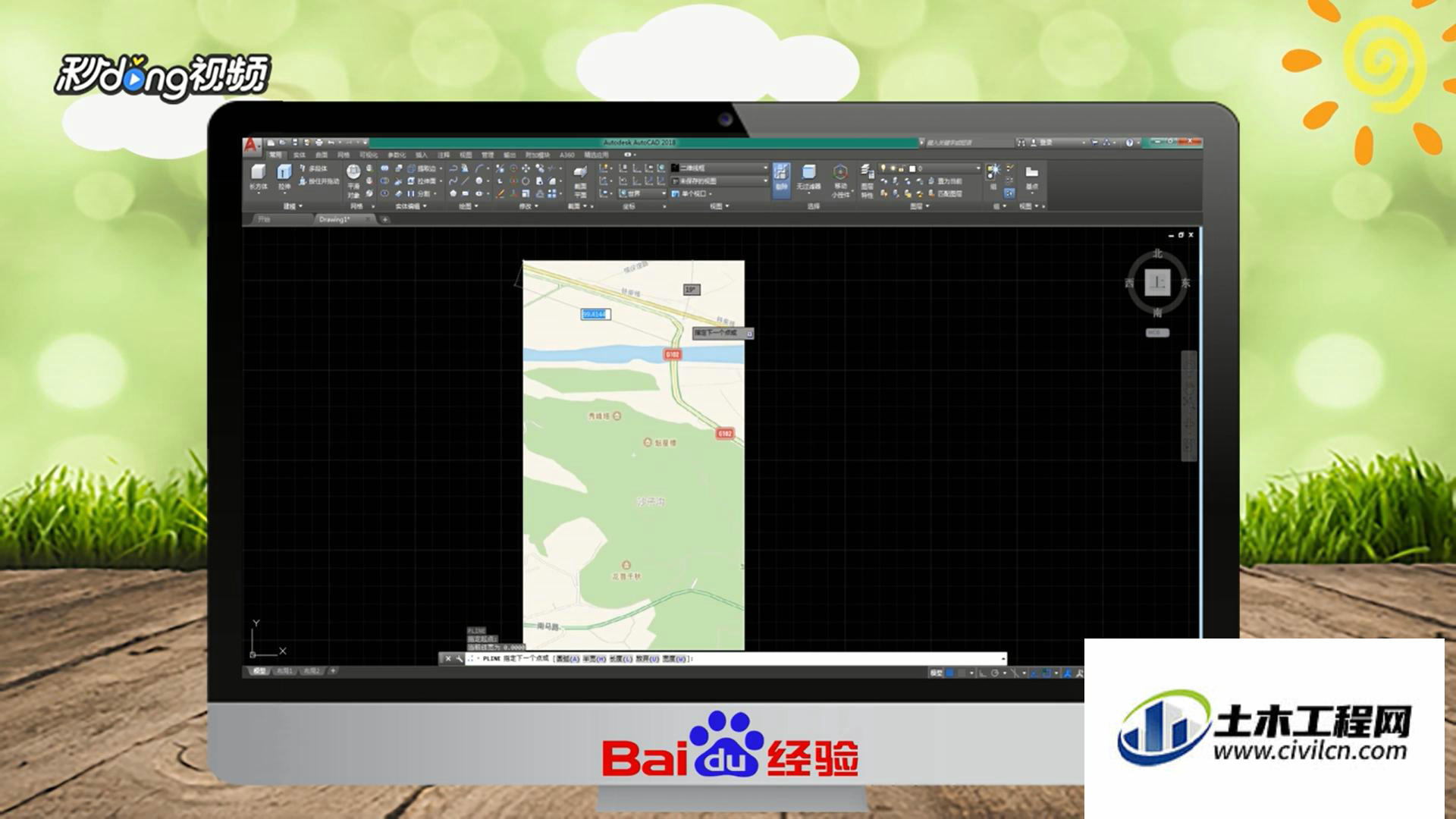The height and width of the screenshot is (819, 1456).
Task: Click the help question mark icon
Action: [x=1129, y=143]
